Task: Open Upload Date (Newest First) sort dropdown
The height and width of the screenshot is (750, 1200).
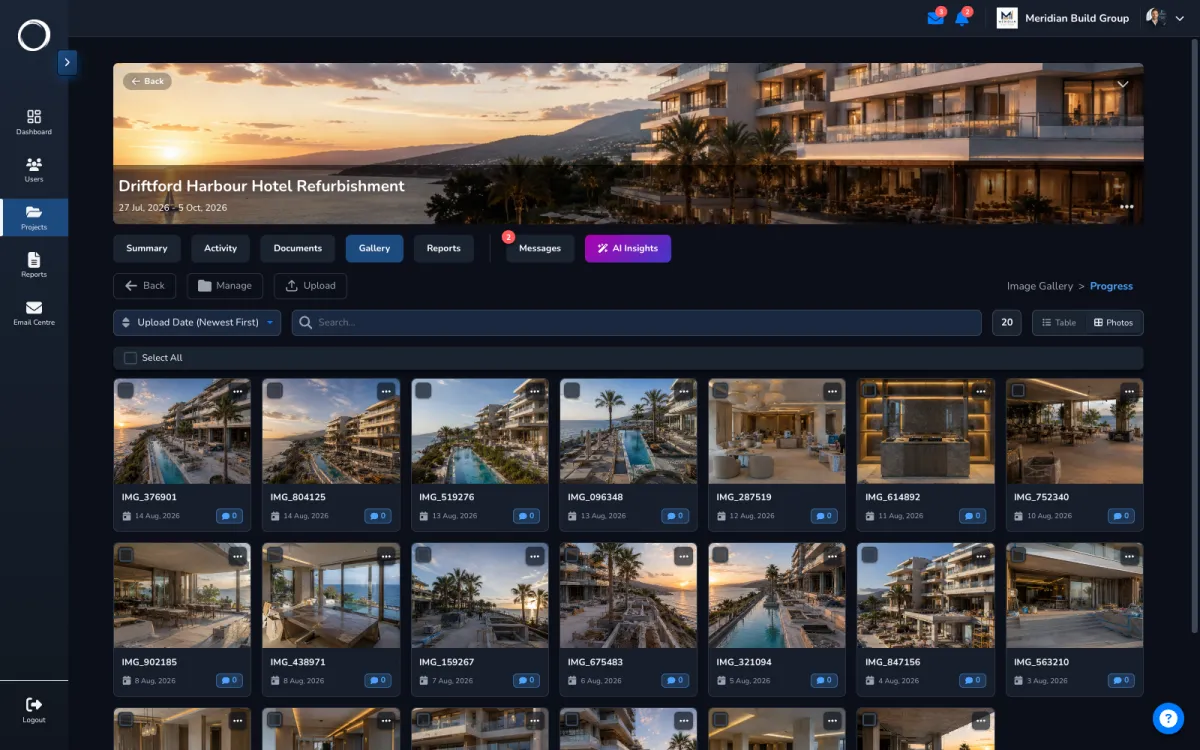Action: [197, 323]
